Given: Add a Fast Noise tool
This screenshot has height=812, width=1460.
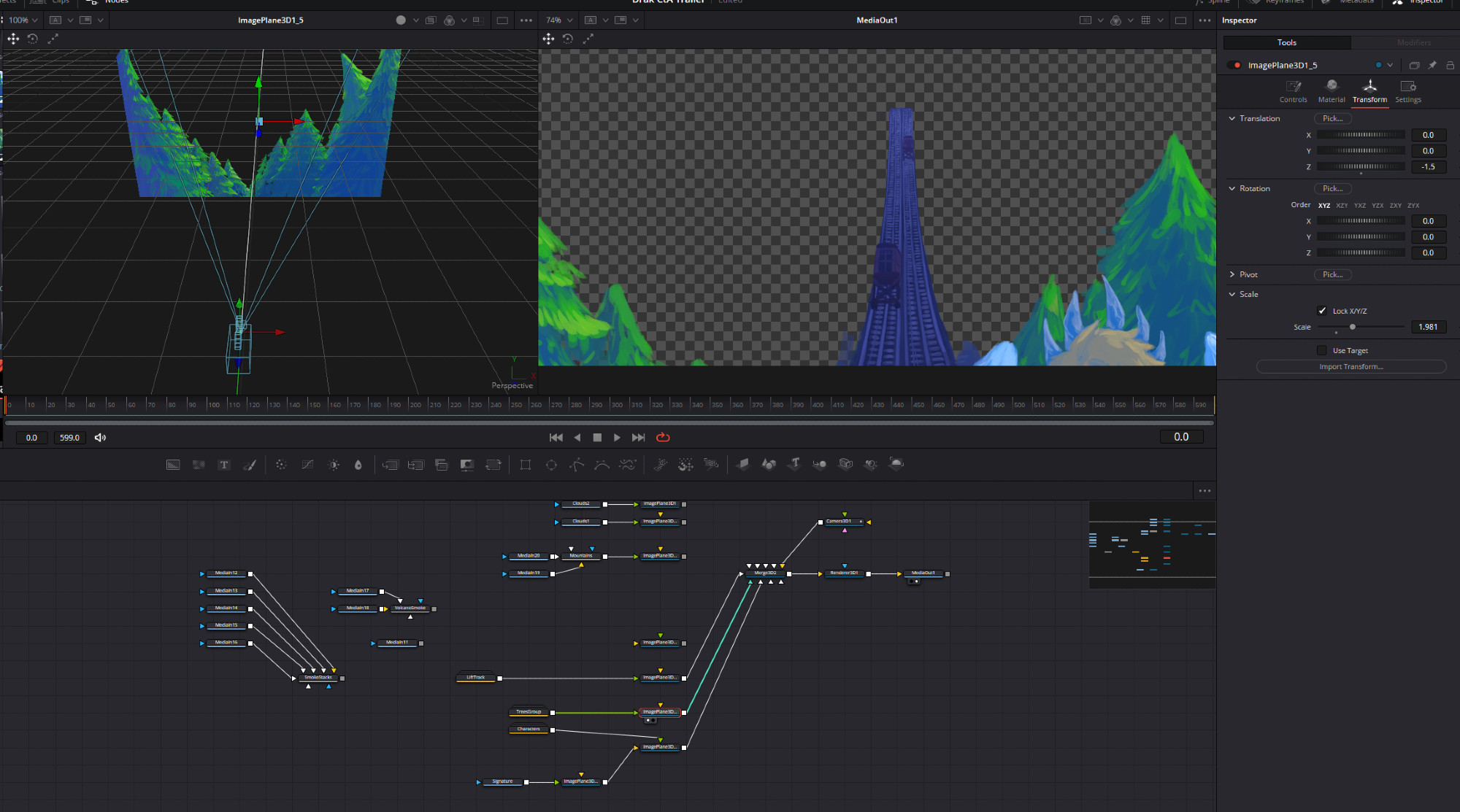Looking at the screenshot, I should (199, 465).
